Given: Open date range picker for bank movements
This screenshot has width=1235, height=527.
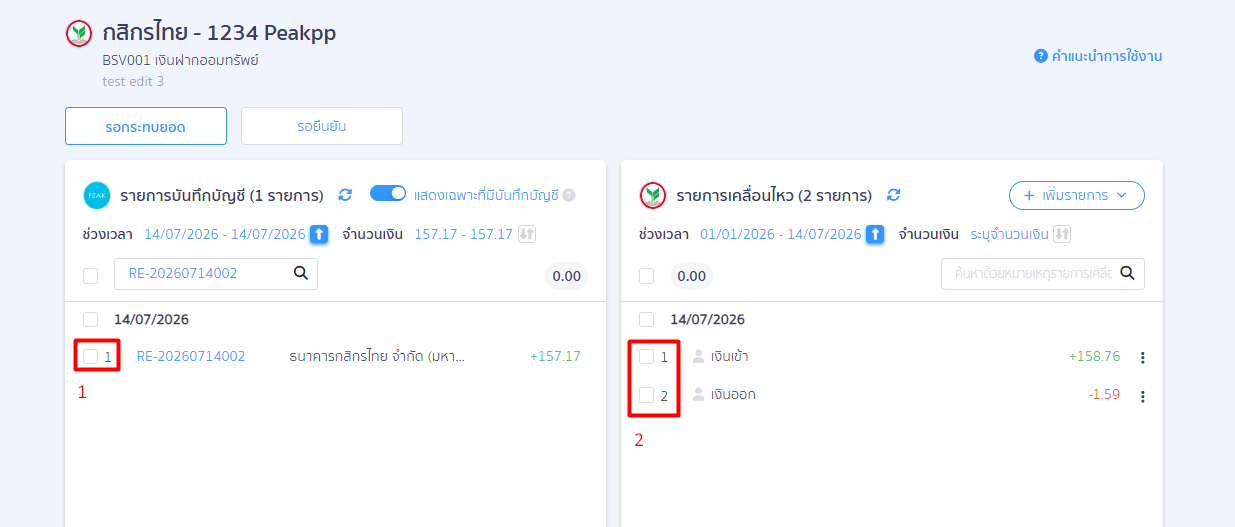Looking at the screenshot, I should point(875,234).
